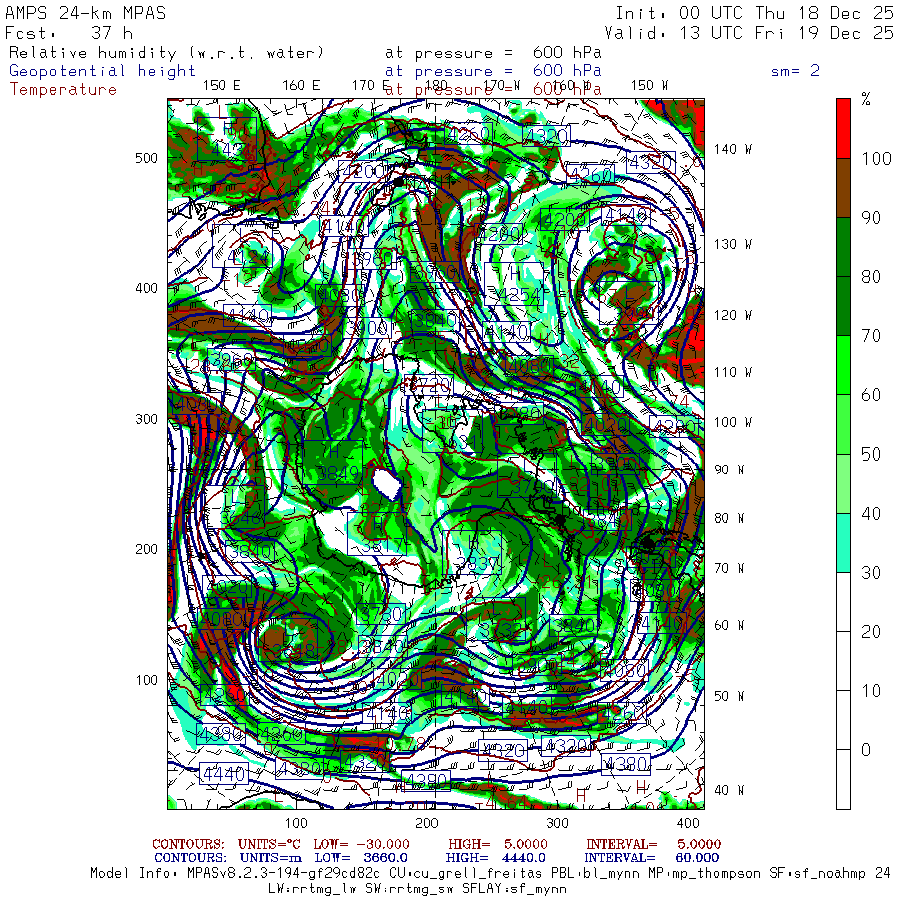Select the light green 40–50 color bar segment
900x900 pixels.
click(843, 483)
